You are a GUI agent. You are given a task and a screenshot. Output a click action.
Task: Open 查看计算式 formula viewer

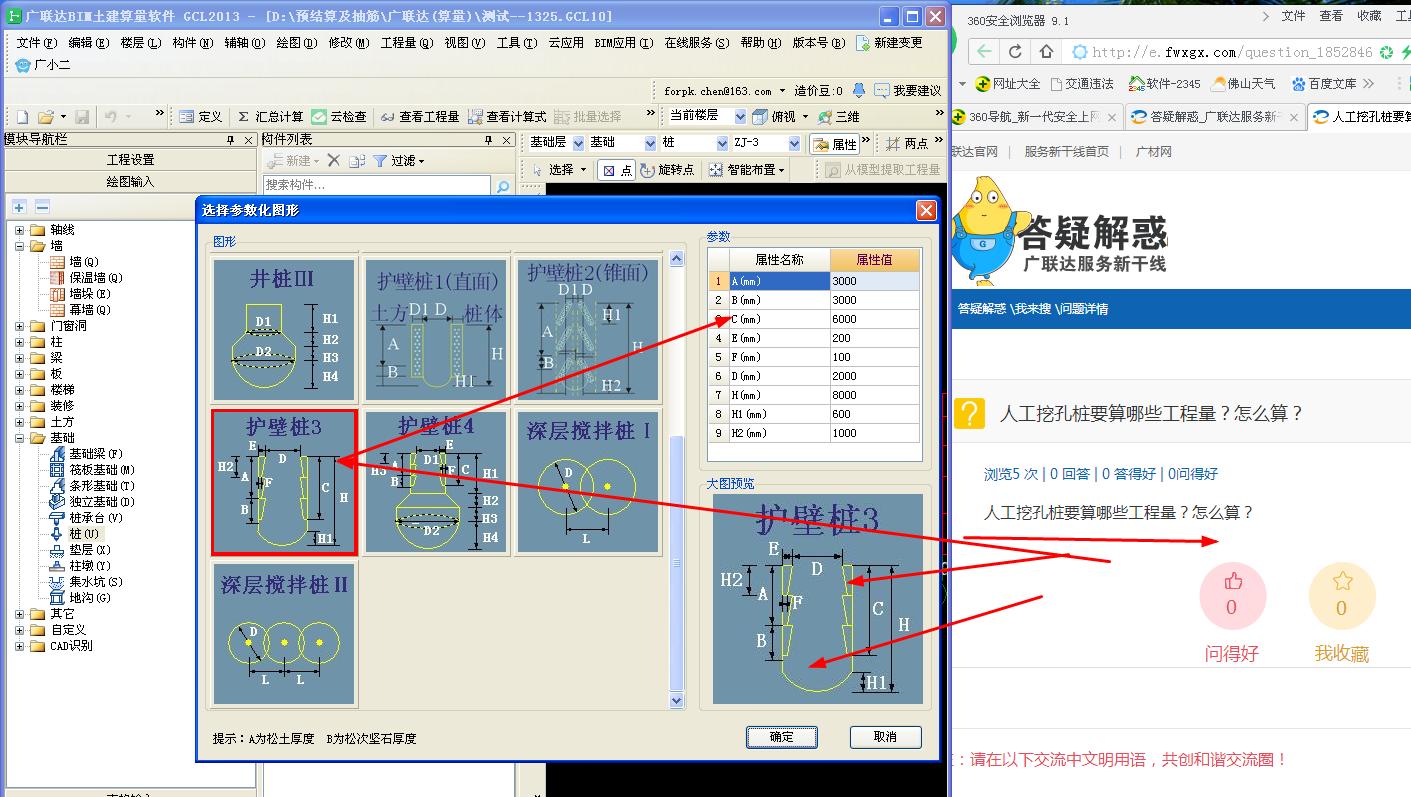point(507,117)
